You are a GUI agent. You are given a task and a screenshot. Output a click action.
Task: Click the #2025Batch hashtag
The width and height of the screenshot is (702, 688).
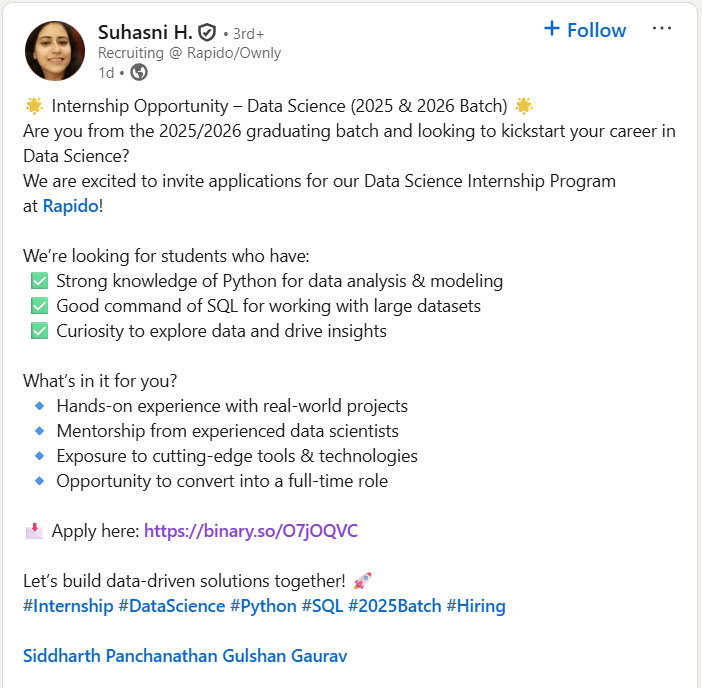click(x=394, y=606)
